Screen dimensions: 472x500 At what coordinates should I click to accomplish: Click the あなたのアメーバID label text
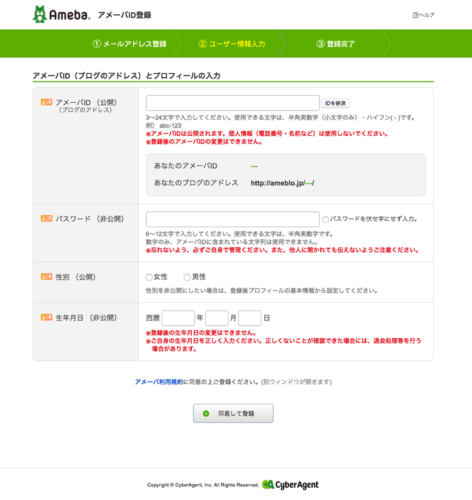[x=186, y=166]
